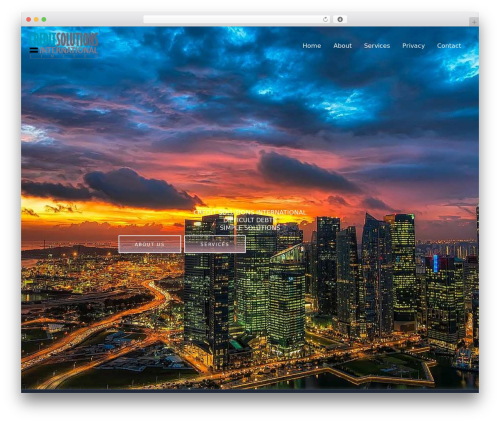Image resolution: width=500 pixels, height=423 pixels.
Task: Click the red close window button
Action: click(29, 19)
